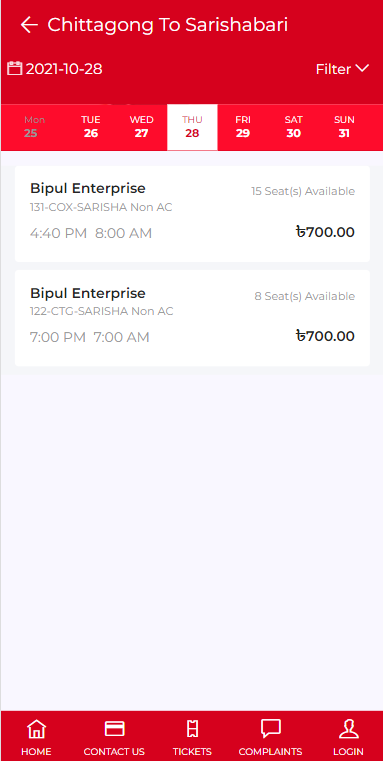
Task: Select the THU 28 date tab
Action: [x=192, y=127]
